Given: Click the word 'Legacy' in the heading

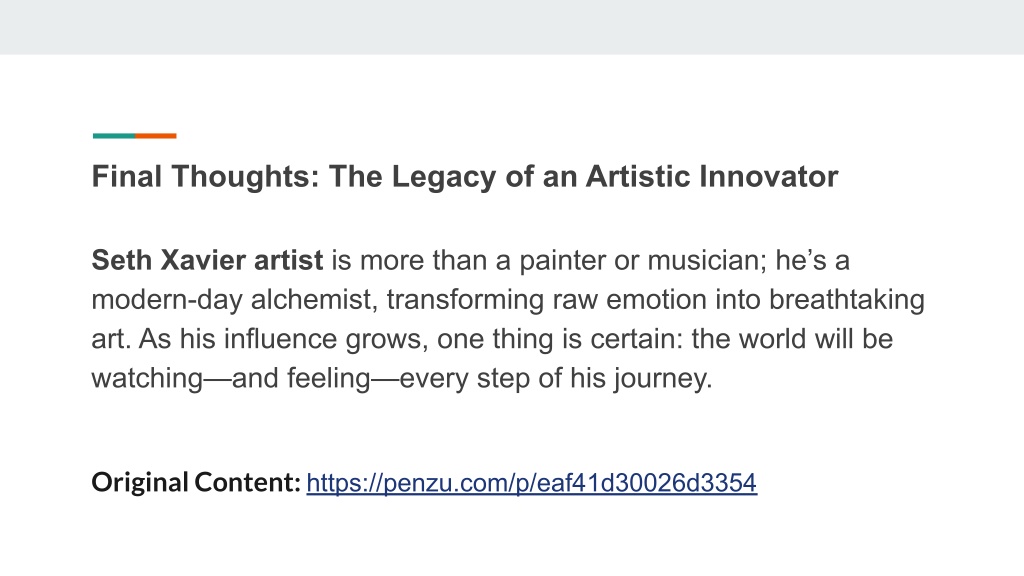Looking at the screenshot, I should (444, 176).
